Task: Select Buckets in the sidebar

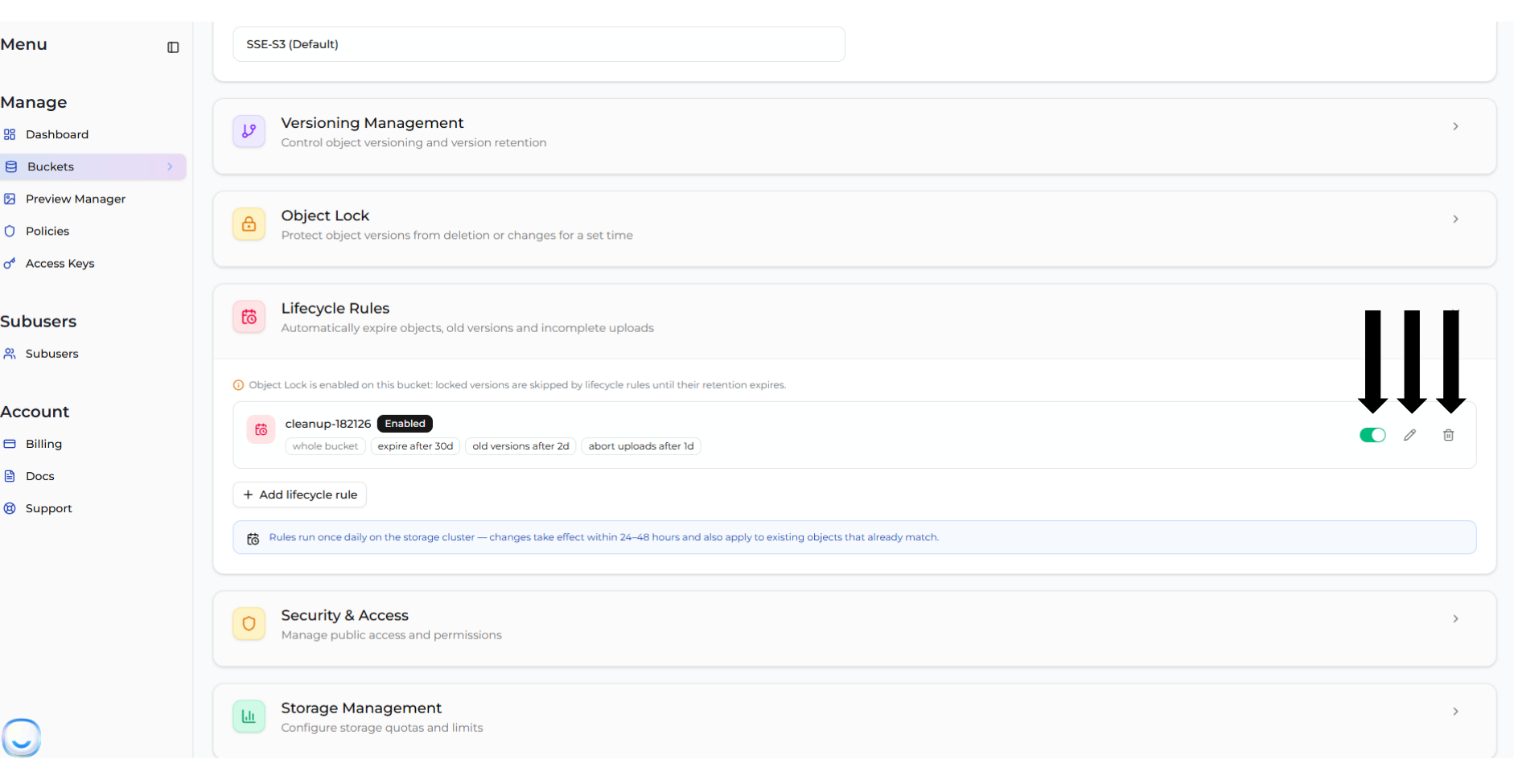Action: [x=93, y=166]
